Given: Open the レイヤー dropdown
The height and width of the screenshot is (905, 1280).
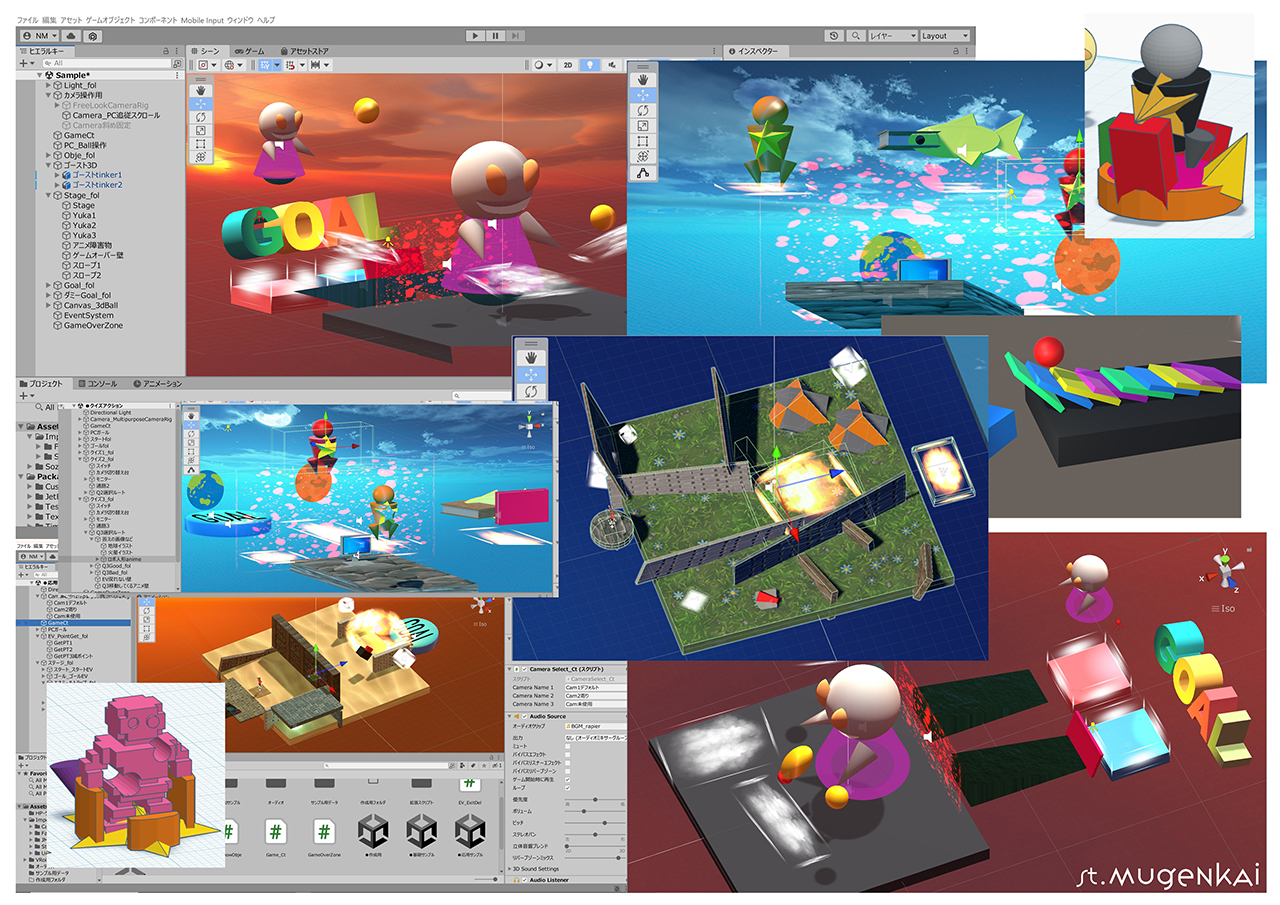Looking at the screenshot, I should point(892,36).
